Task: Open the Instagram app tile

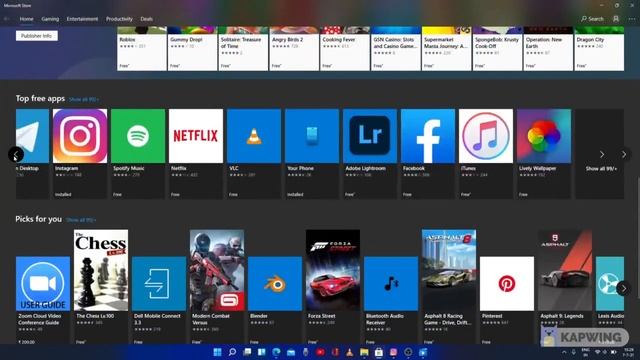Action: coord(80,153)
